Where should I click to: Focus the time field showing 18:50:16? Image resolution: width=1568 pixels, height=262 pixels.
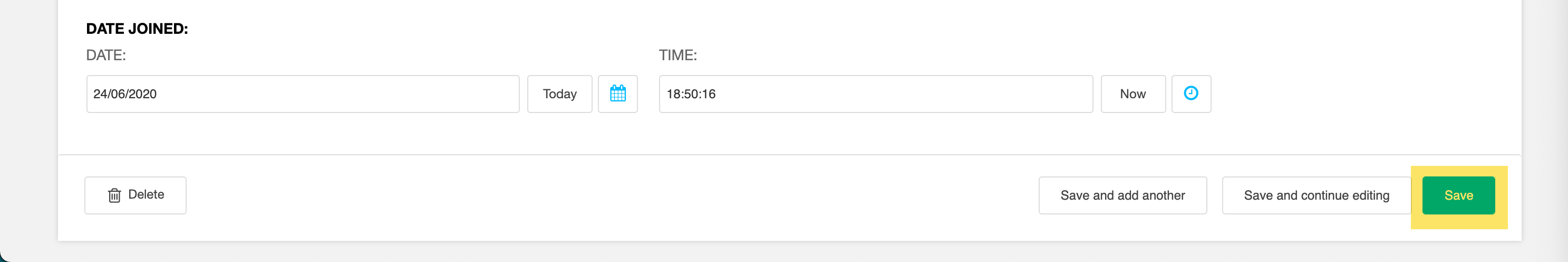(876, 94)
